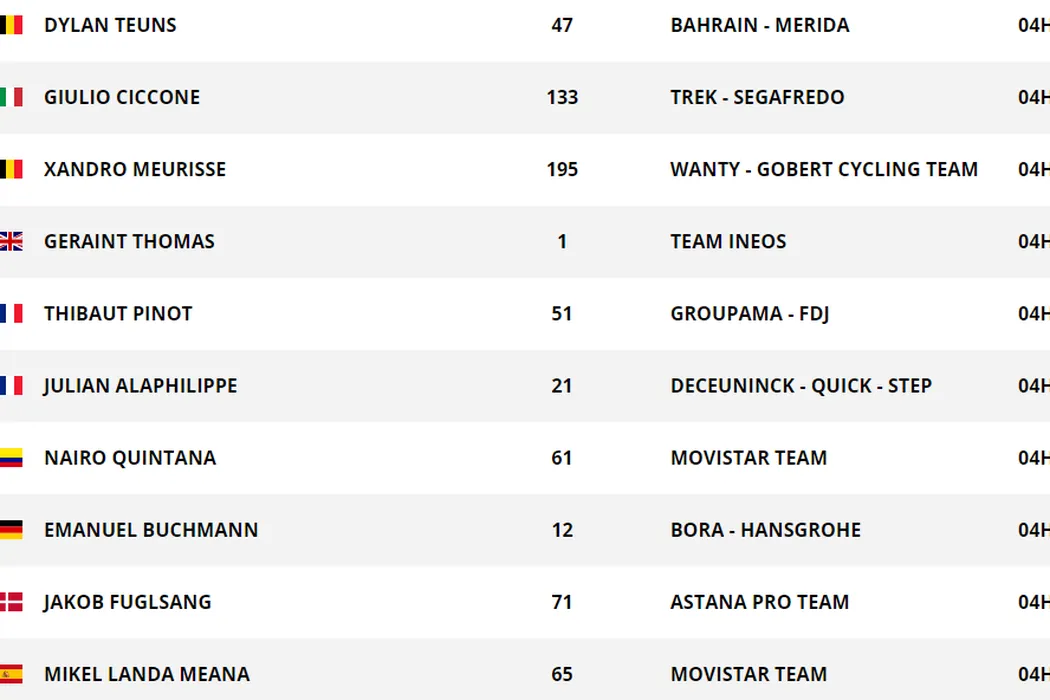Open the Bora - Hansgrohe team link
The width and height of the screenshot is (1050, 700).
pos(765,530)
